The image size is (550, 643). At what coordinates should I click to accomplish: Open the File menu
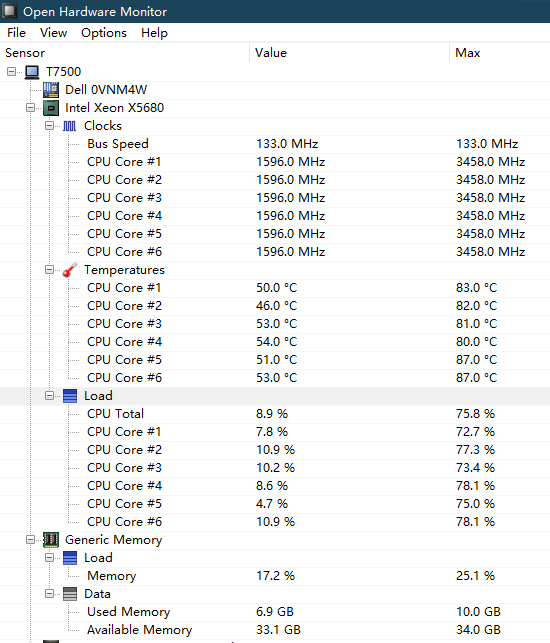[x=16, y=33]
